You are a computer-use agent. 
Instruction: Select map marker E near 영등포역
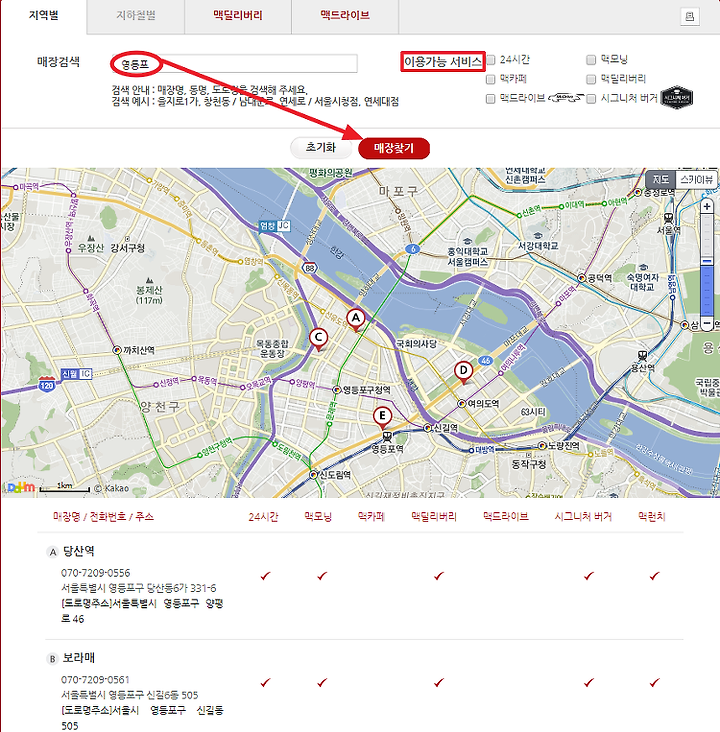tap(382, 418)
